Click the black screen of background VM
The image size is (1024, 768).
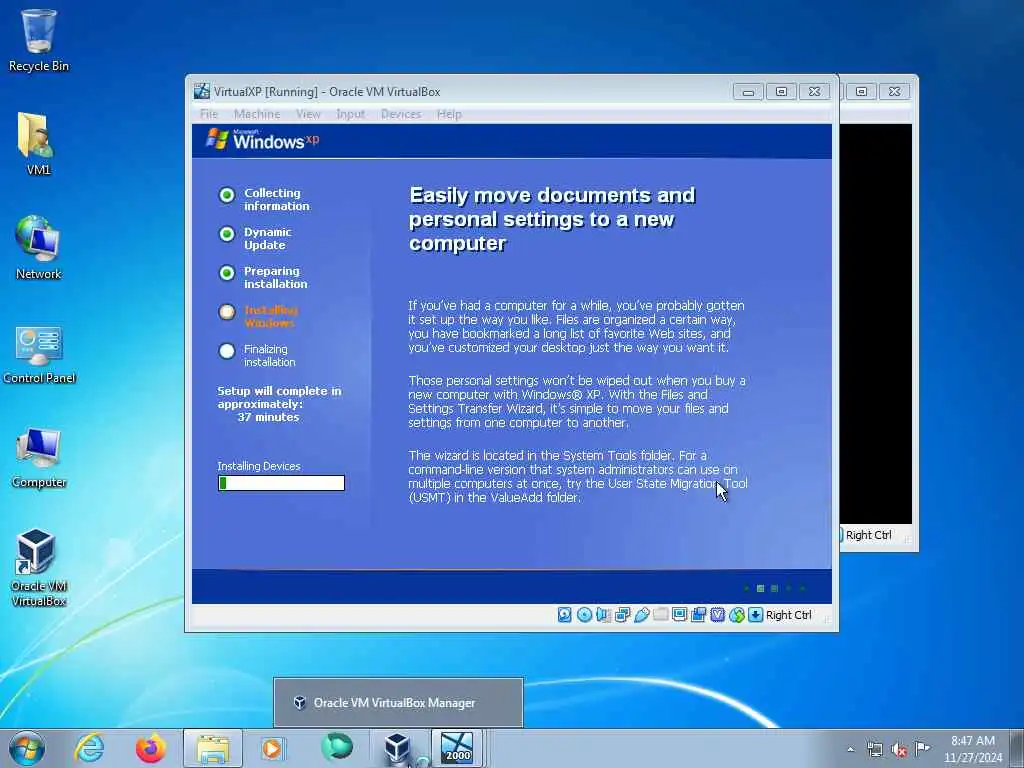pyautogui.click(x=875, y=323)
